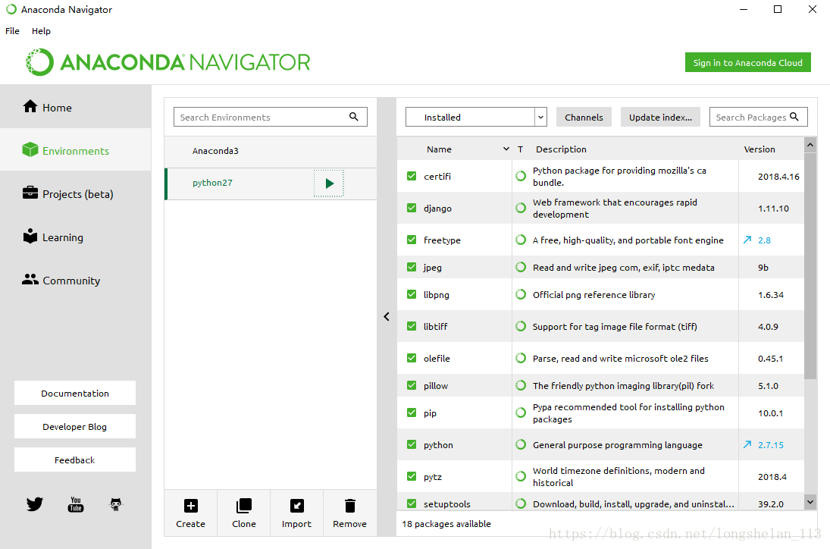Click the Import environment icon
The height and width of the screenshot is (549, 830).
[x=297, y=506]
